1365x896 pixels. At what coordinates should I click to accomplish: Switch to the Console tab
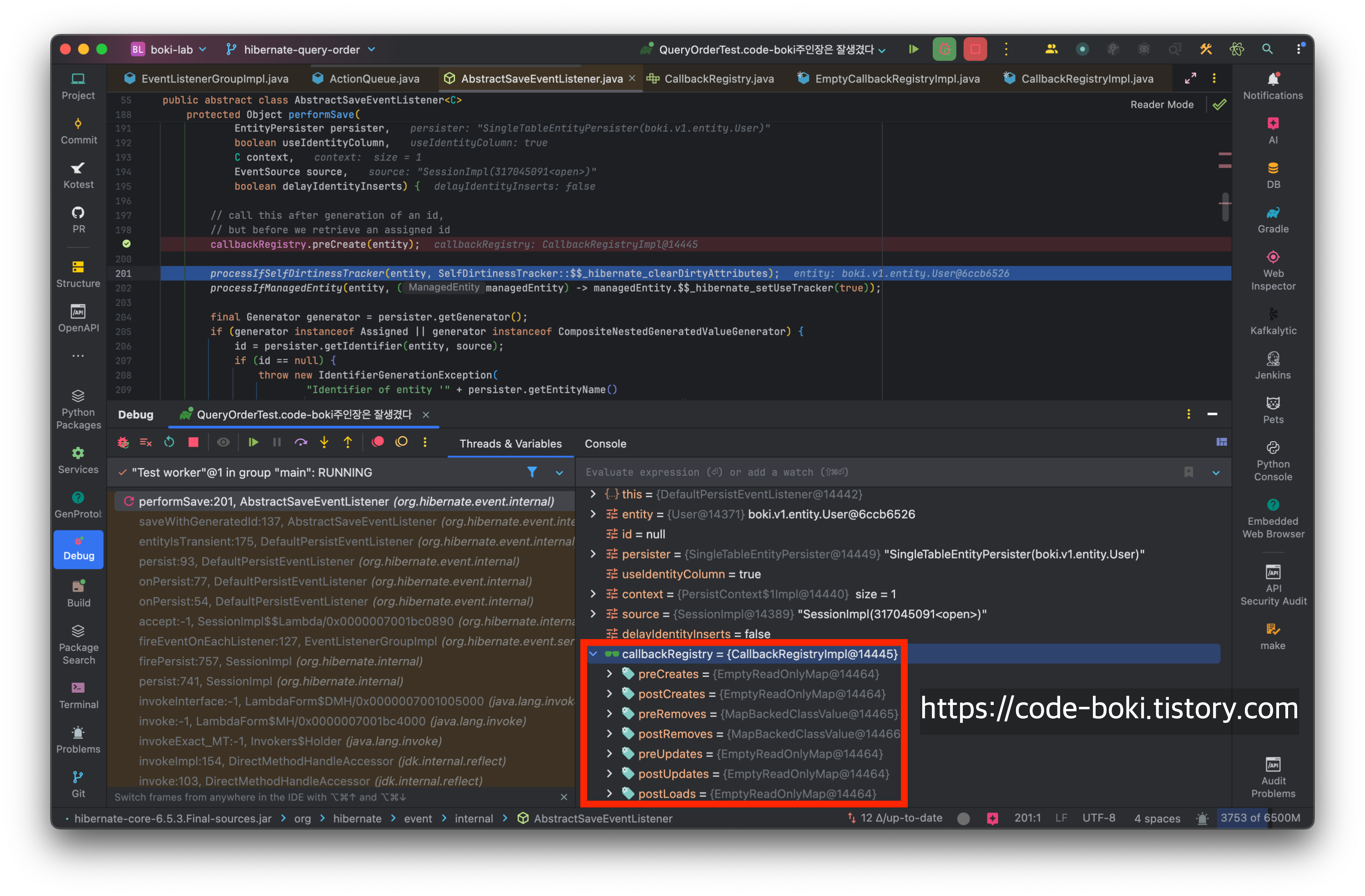(x=605, y=444)
